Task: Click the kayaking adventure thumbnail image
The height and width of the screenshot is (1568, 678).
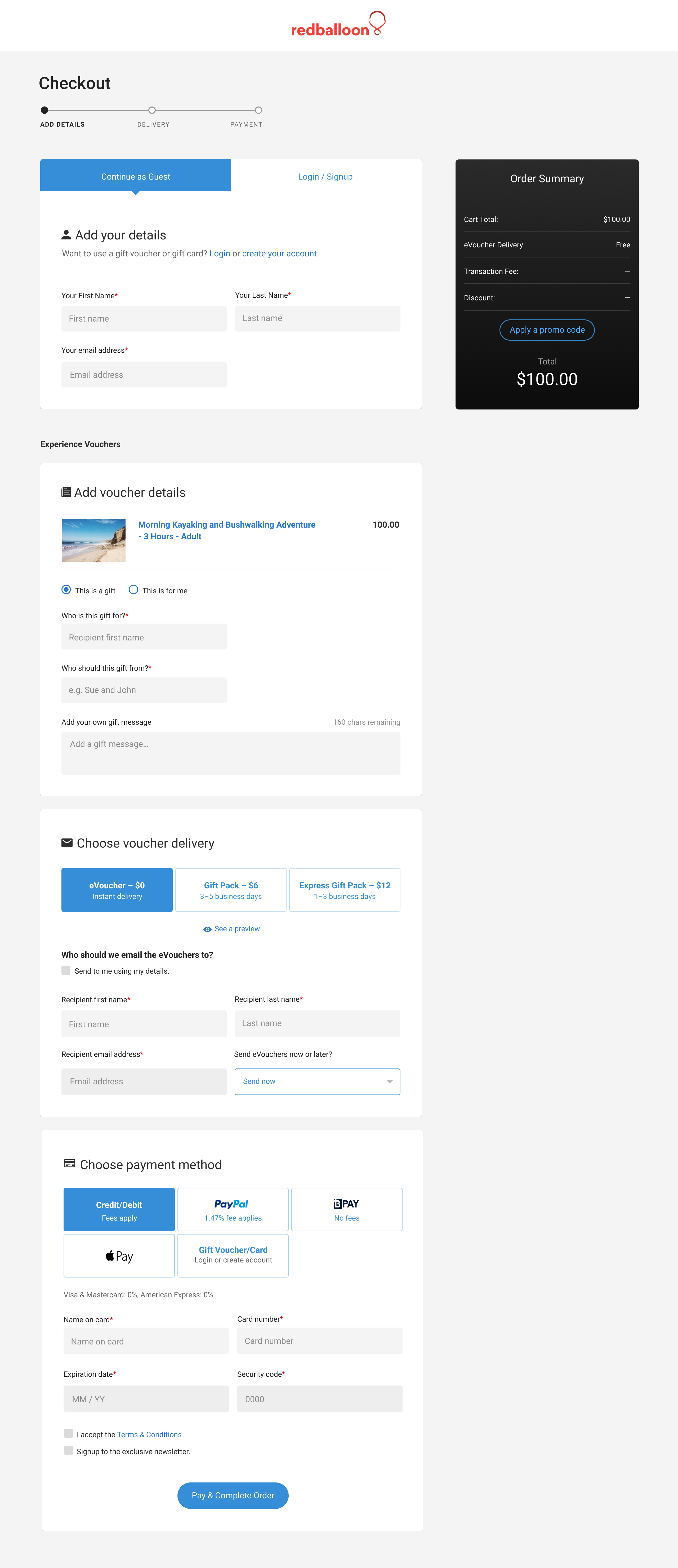Action: (x=94, y=540)
